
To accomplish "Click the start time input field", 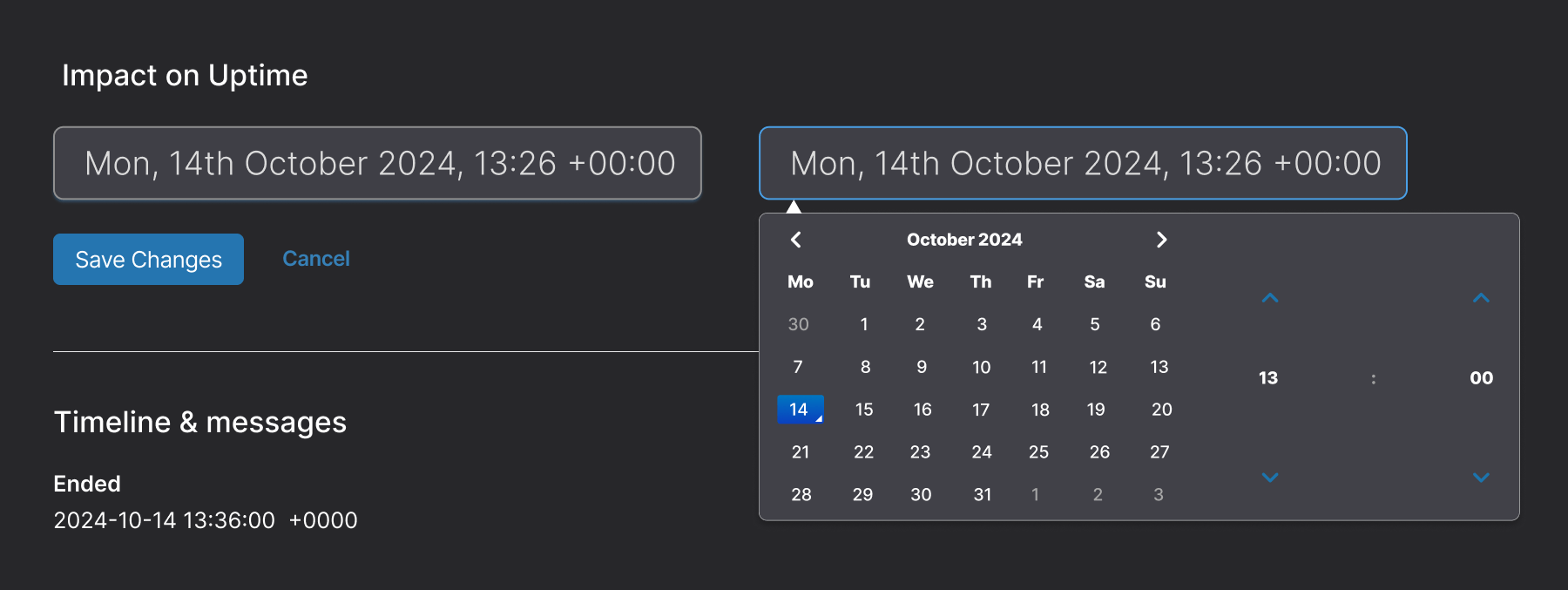I will pos(377,163).
